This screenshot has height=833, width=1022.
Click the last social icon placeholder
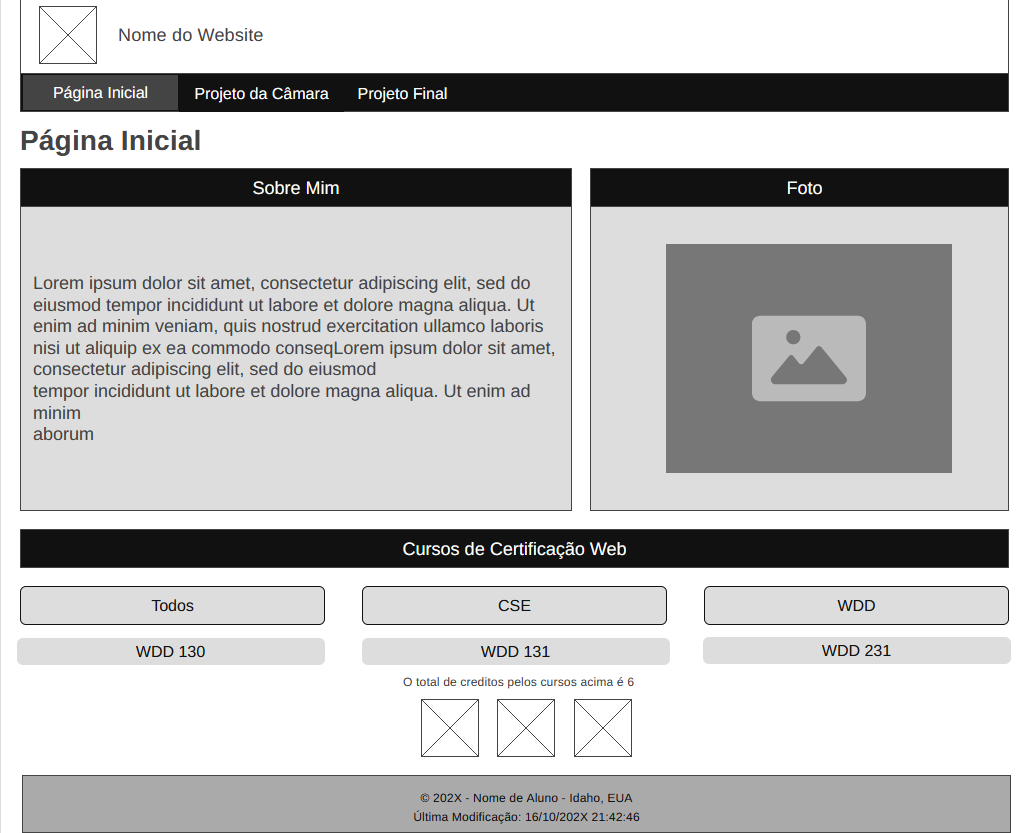(603, 728)
